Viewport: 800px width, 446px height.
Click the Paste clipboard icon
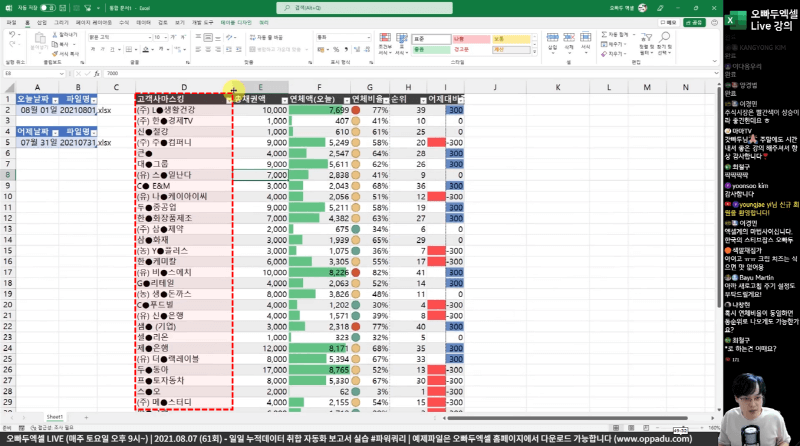click(x=40, y=40)
